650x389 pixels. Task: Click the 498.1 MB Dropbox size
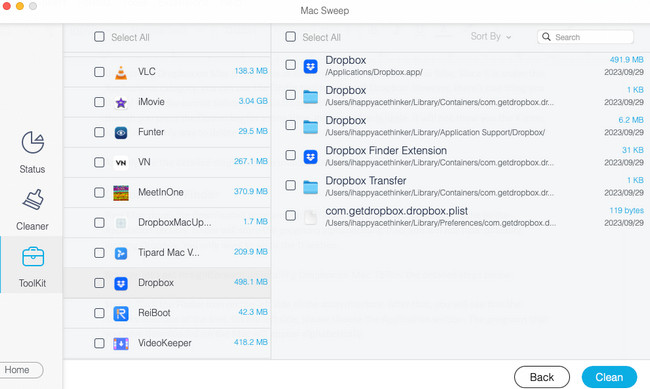(x=250, y=282)
